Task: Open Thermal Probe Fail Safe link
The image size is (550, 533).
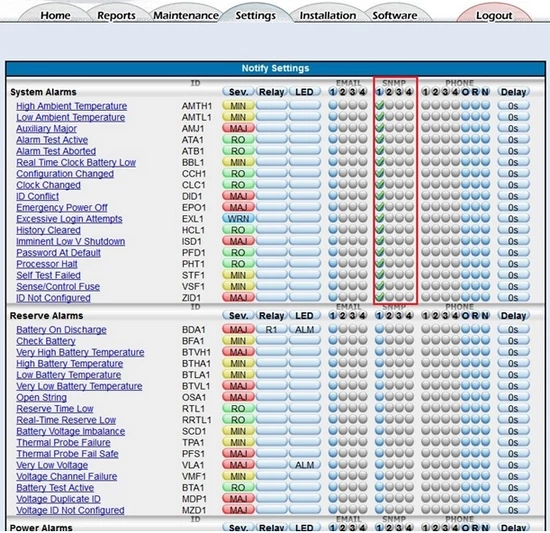Action: [67, 454]
